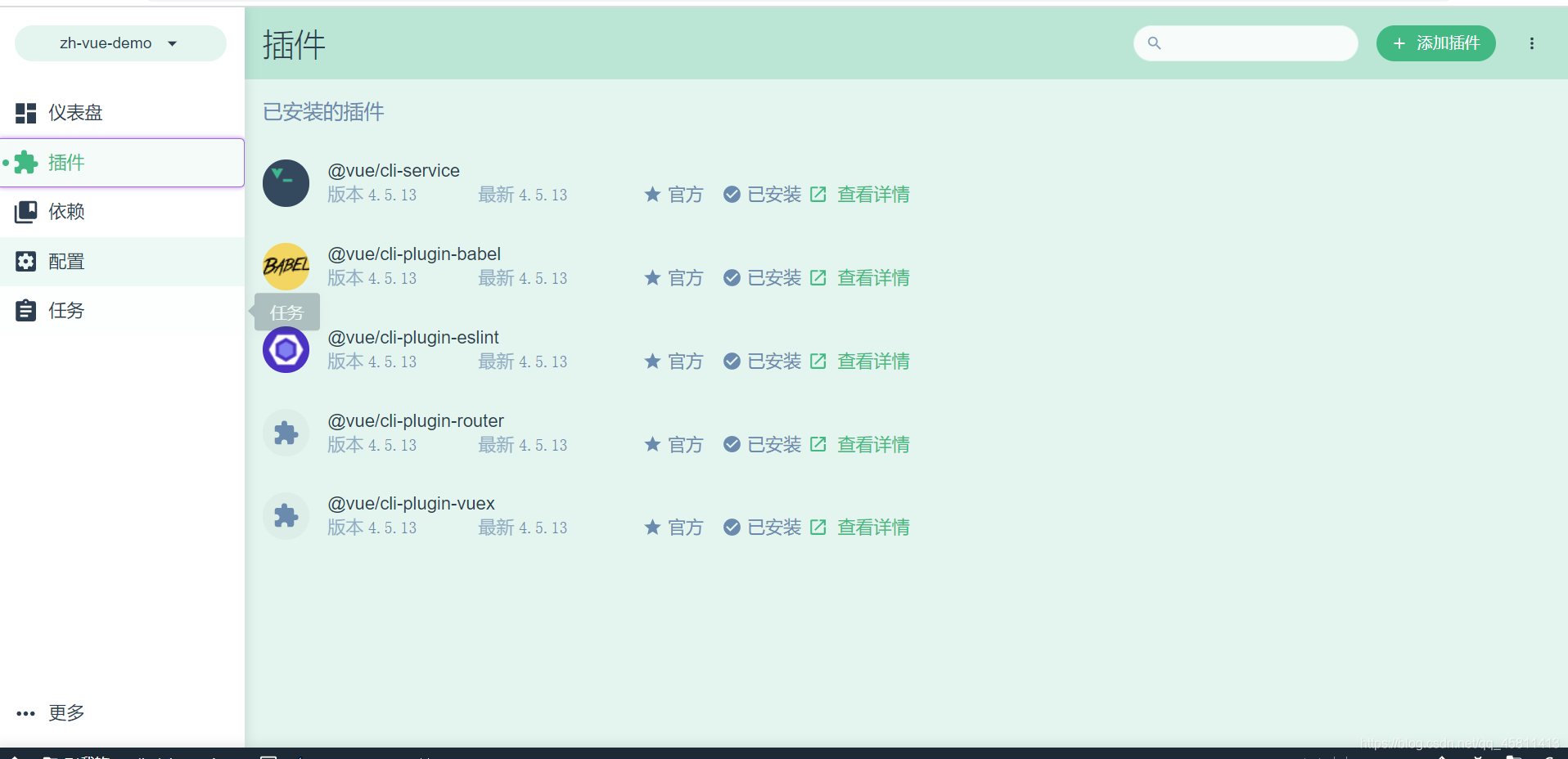Screen dimensions: 1568x759
Task: Click the 添加插件 add plugin button
Action: click(1436, 43)
